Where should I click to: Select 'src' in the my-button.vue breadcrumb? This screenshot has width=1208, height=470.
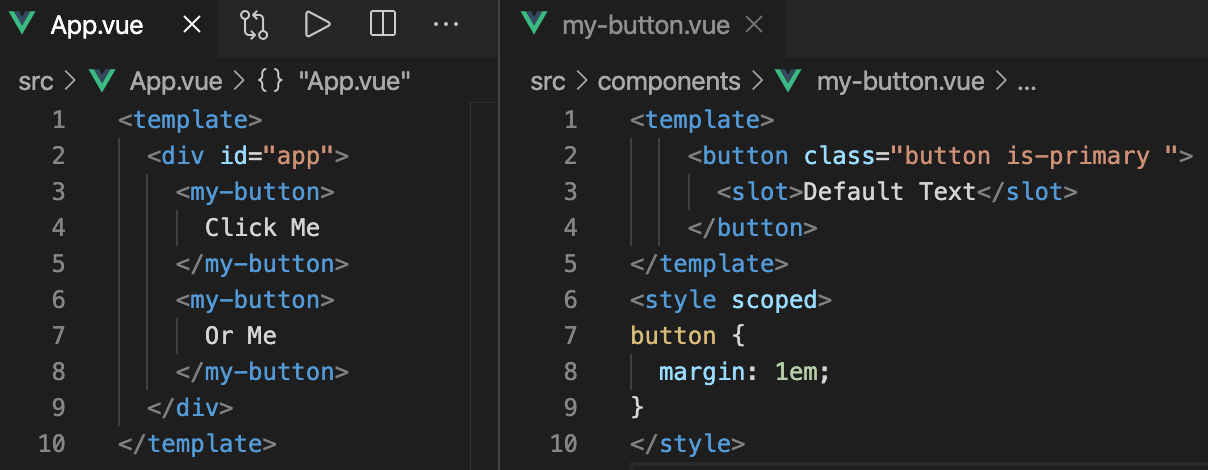click(548, 81)
